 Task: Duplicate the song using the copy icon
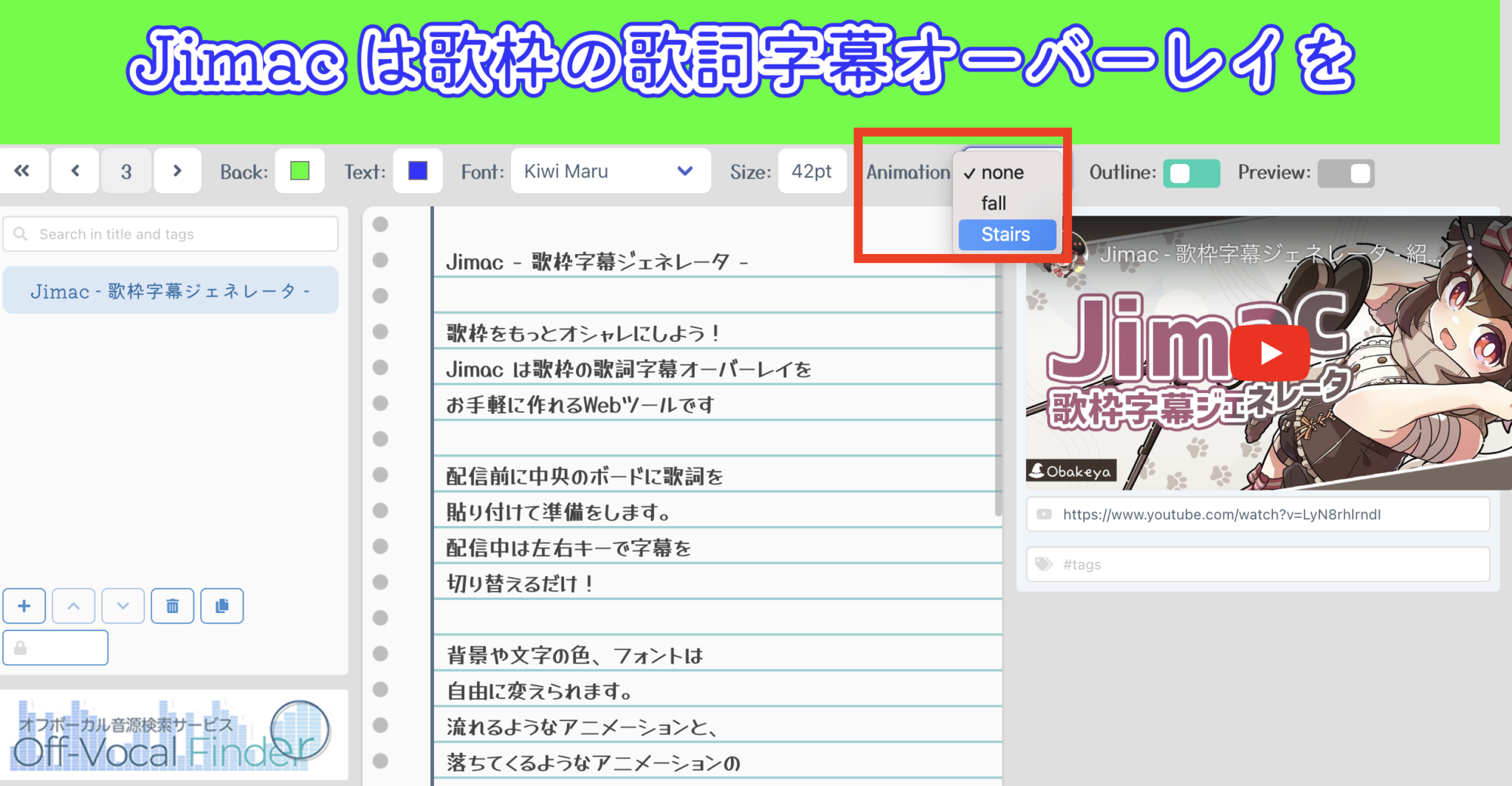221,606
